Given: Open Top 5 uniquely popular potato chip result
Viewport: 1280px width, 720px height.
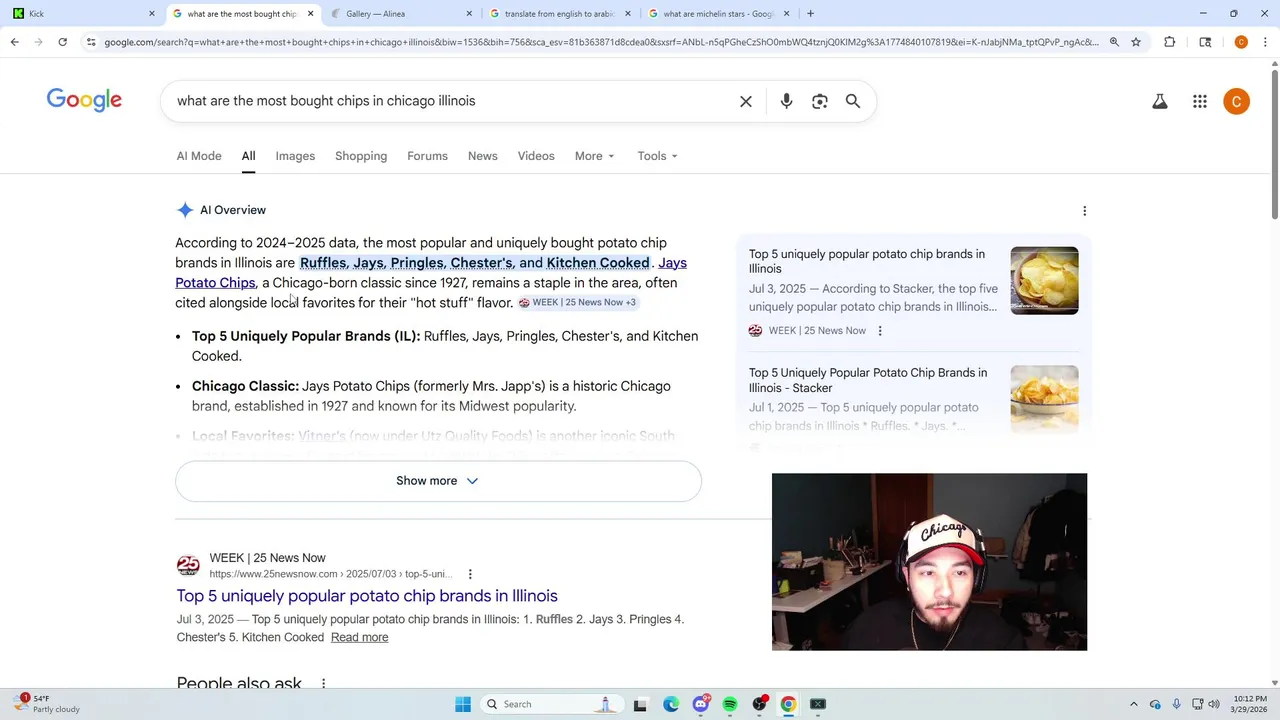Looking at the screenshot, I should [x=367, y=596].
